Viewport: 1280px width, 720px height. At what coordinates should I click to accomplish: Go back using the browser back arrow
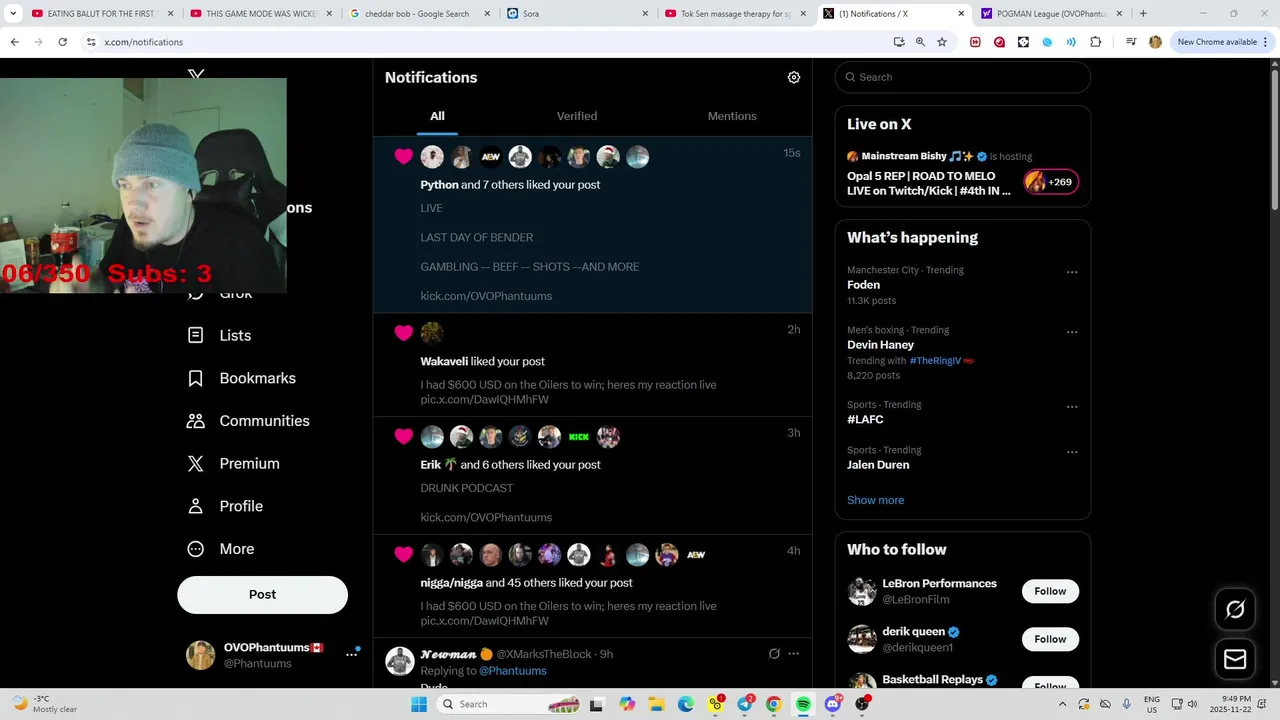(x=15, y=42)
